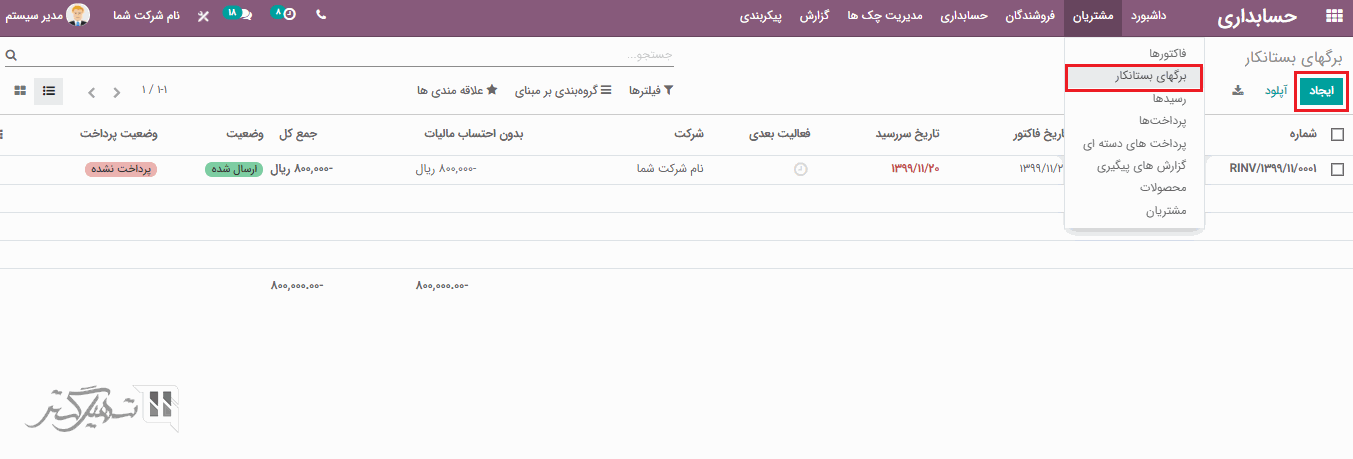The width and height of the screenshot is (1353, 459).
Task: Open the علاقه مندی ها favorites dropdown
Action: 450,91
